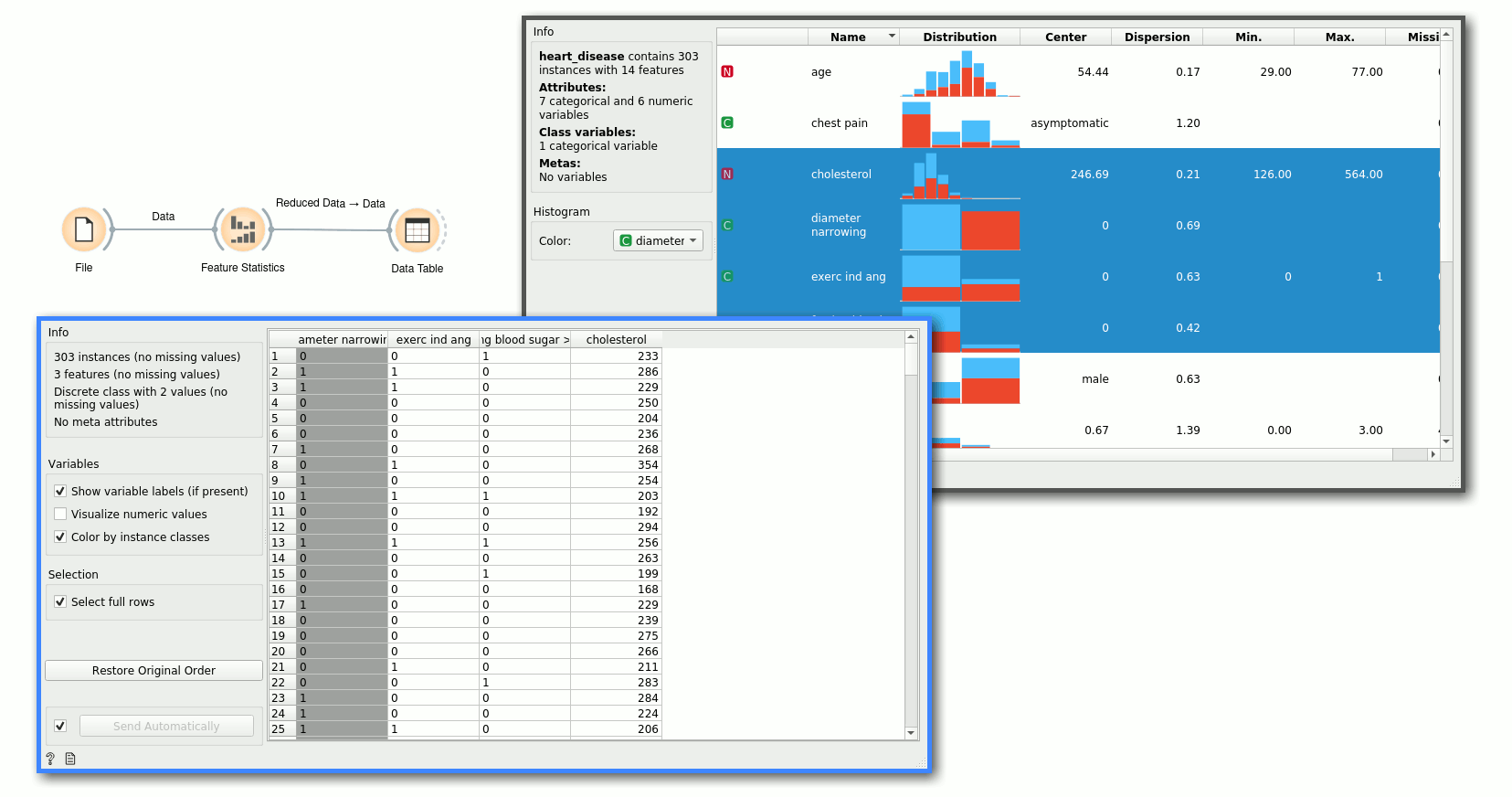Open the Data Table widget node
This screenshot has height=797, width=1512.
(418, 229)
